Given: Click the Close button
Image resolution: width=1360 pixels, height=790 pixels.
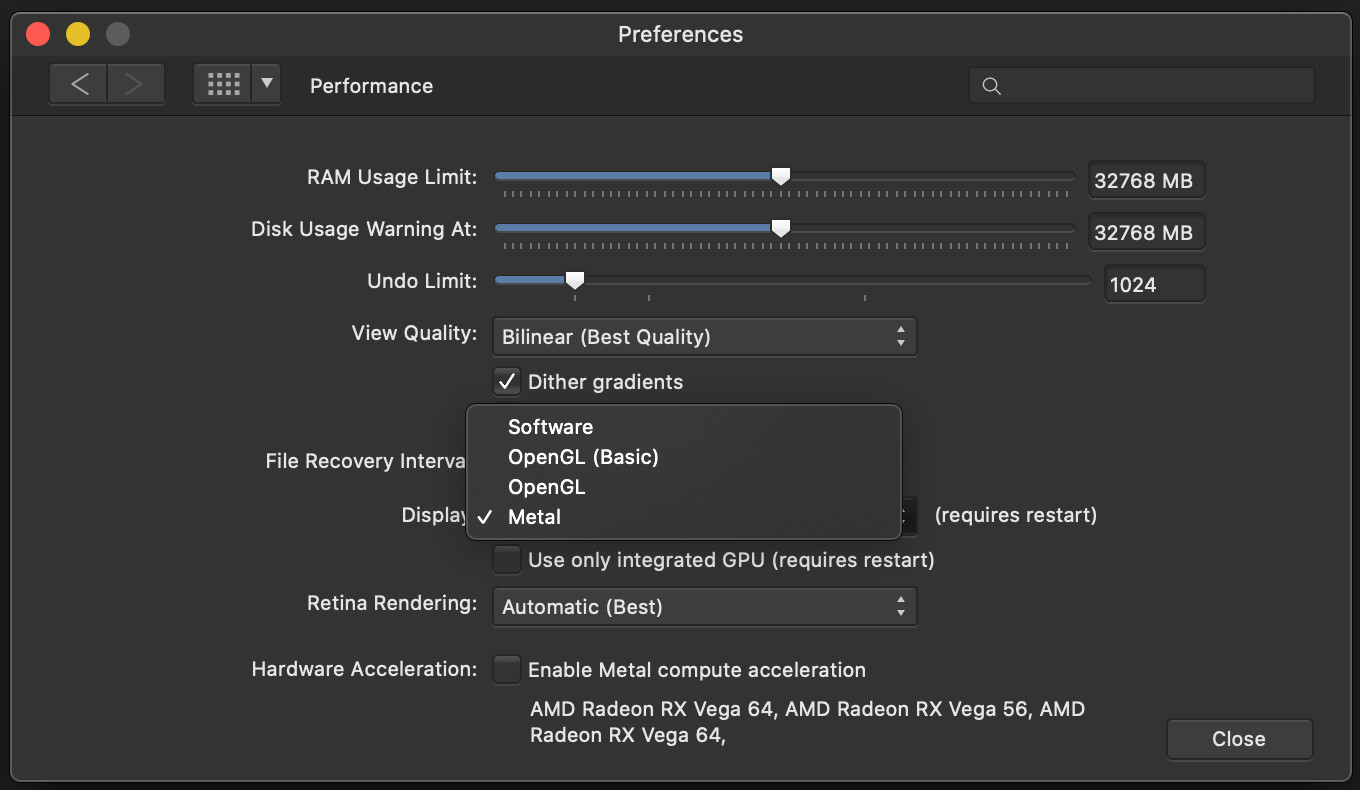Looking at the screenshot, I should point(1239,739).
